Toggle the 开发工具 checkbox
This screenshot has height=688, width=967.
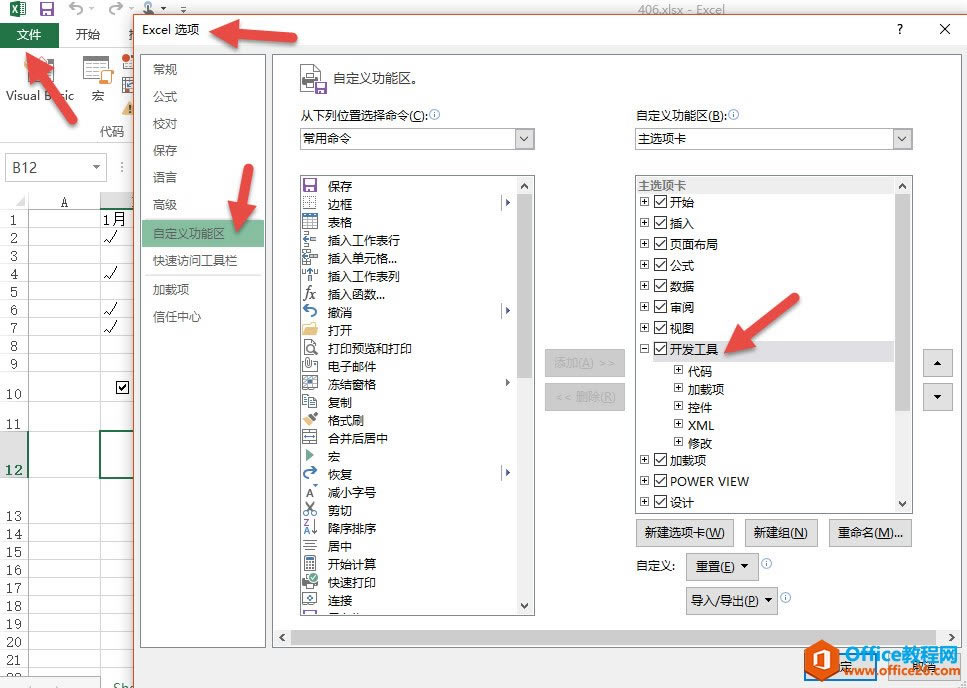click(660, 349)
